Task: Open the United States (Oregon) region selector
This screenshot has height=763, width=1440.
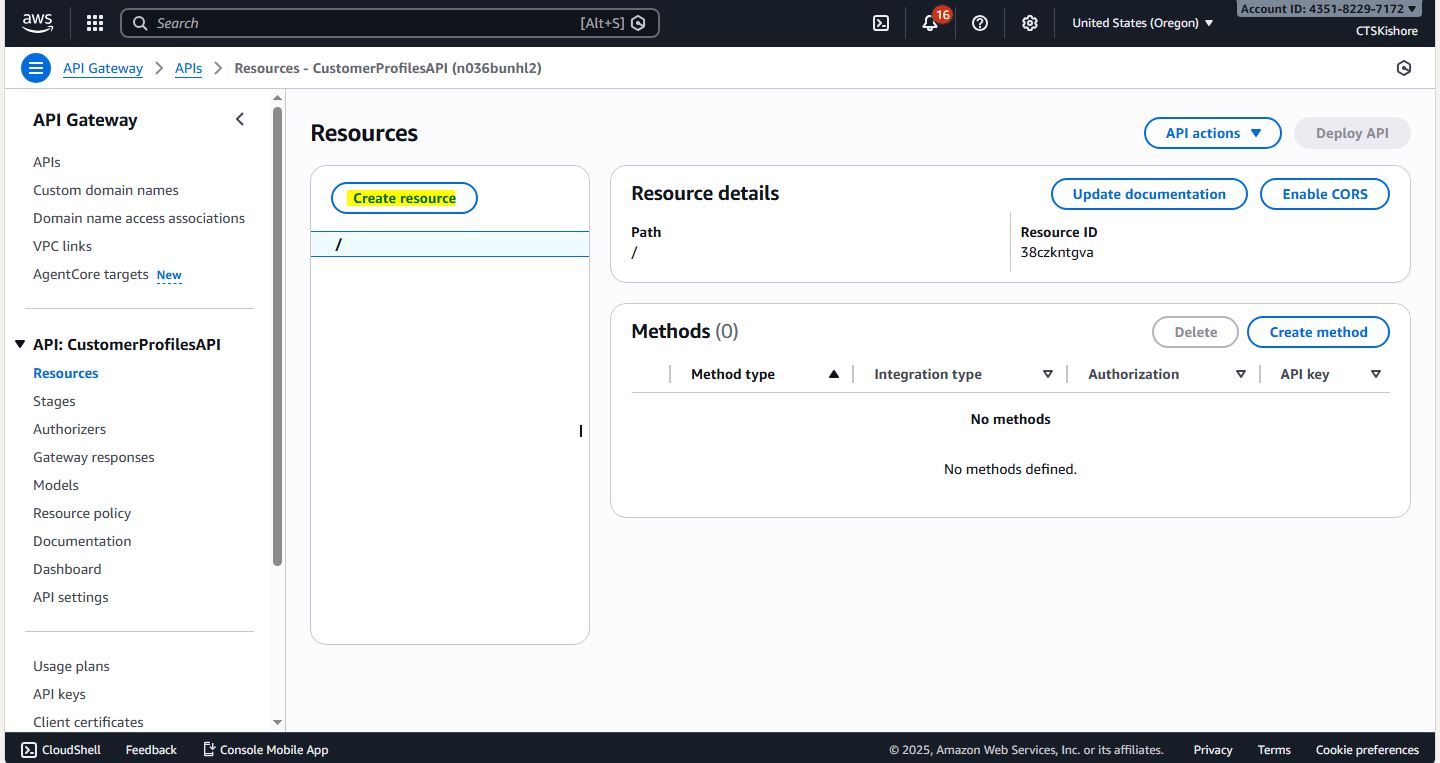Action: [x=1142, y=23]
